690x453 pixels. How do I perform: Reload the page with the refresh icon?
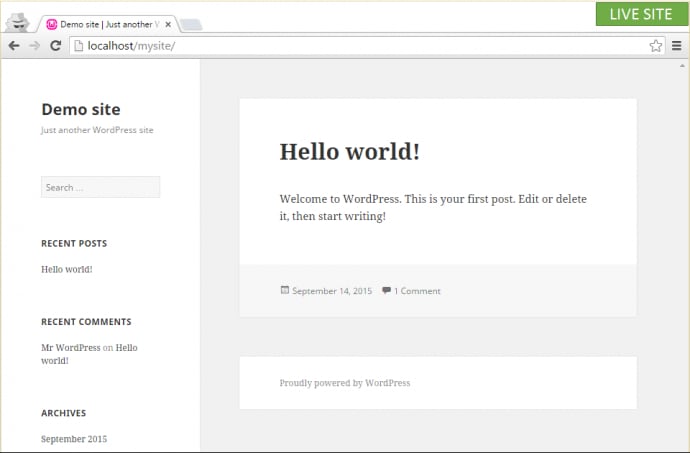pyautogui.click(x=55, y=45)
